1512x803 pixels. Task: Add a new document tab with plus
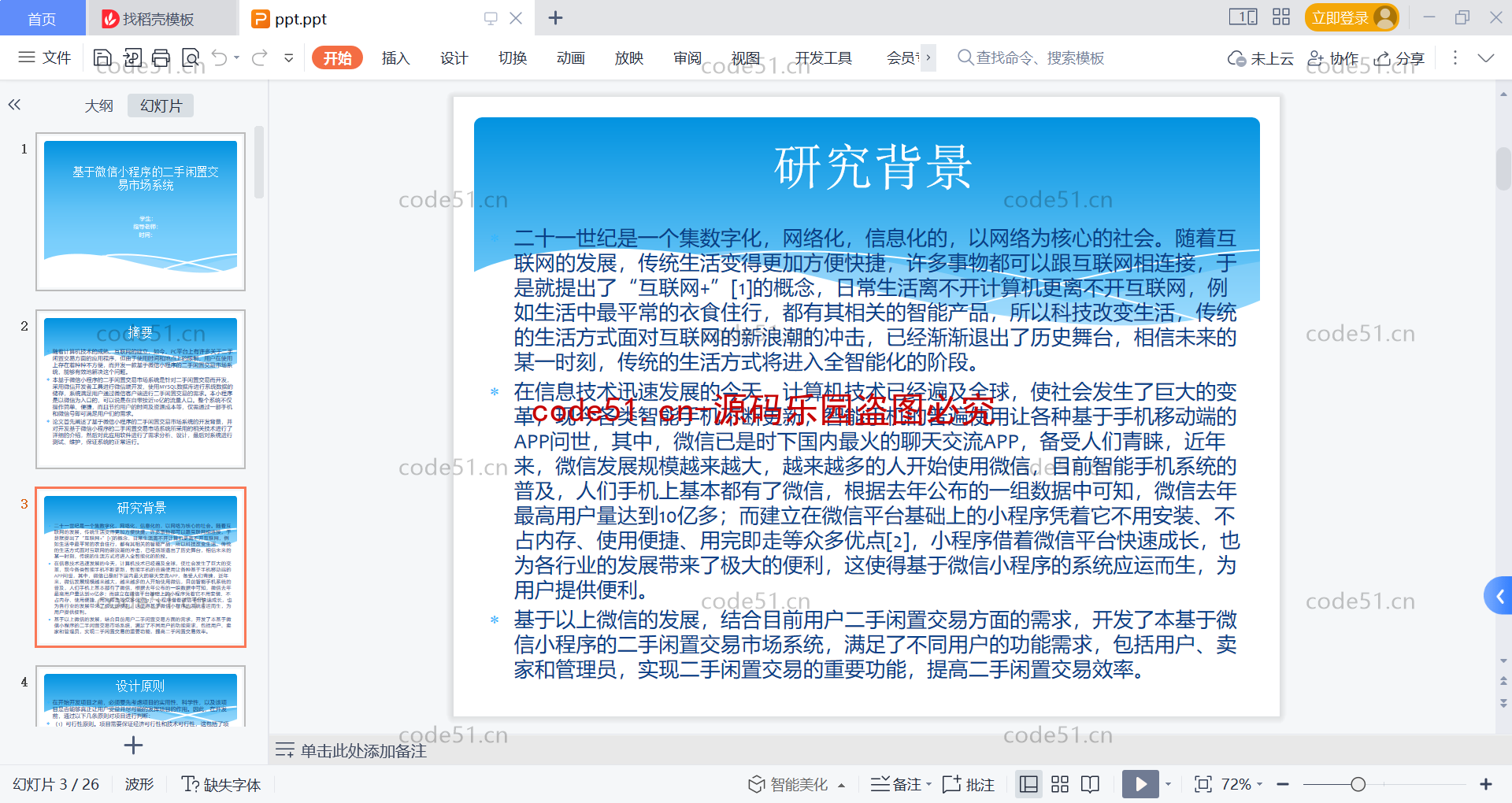555,17
